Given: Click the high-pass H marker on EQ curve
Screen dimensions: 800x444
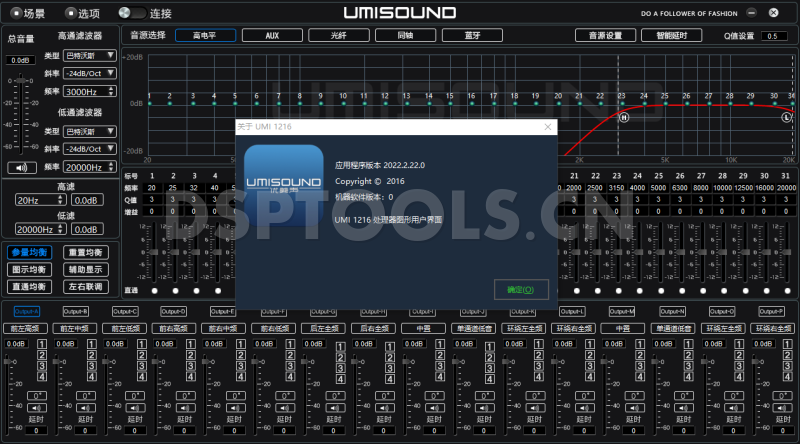Looking at the screenshot, I should click(x=624, y=117).
